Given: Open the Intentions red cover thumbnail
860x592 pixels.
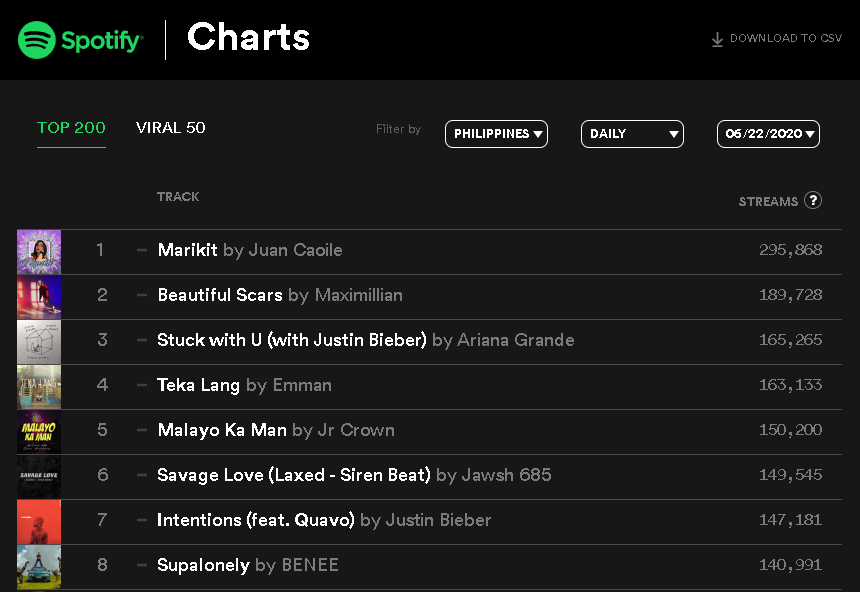Looking at the screenshot, I should (x=39, y=522).
